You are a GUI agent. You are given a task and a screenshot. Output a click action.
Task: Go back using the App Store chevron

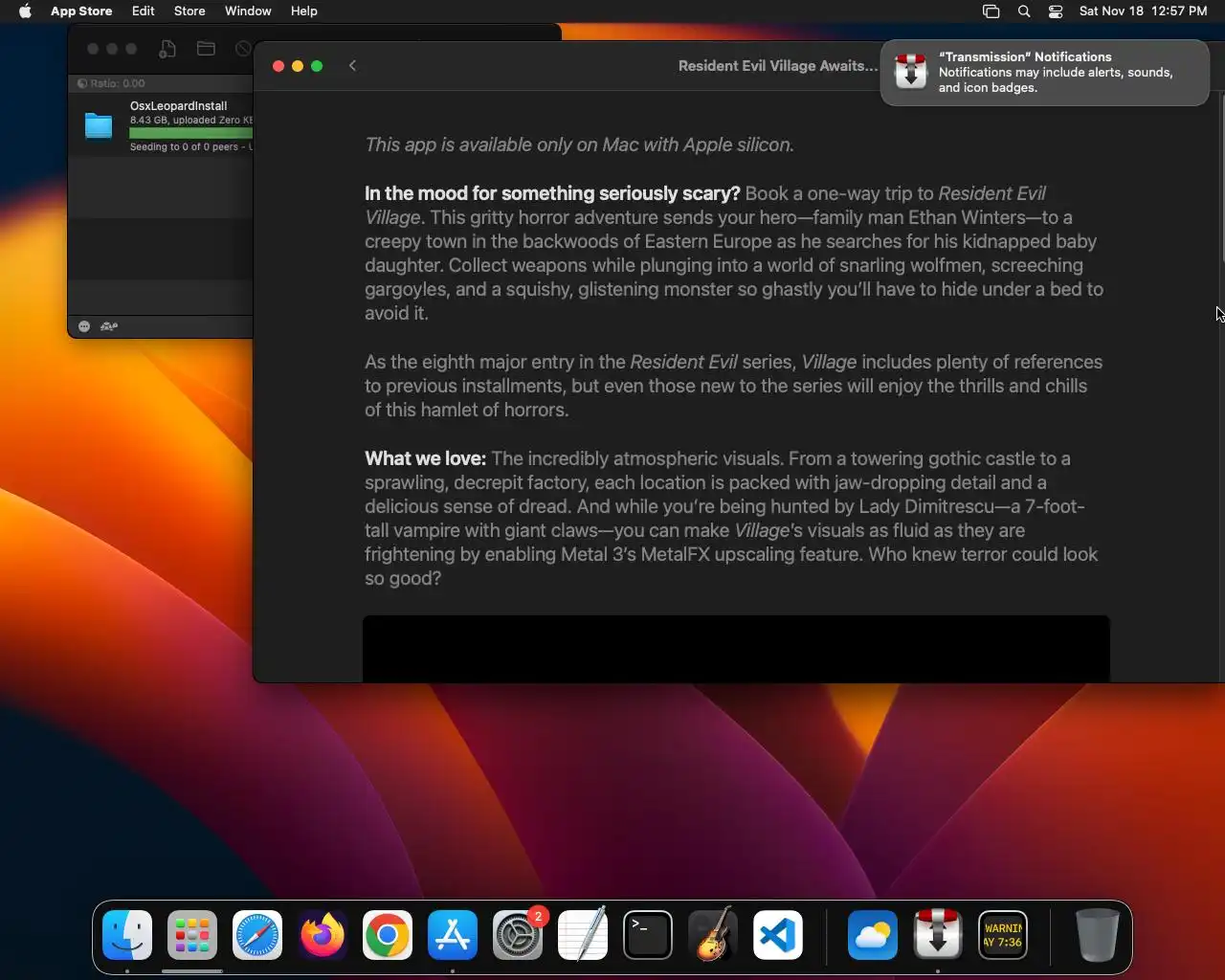[352, 66]
